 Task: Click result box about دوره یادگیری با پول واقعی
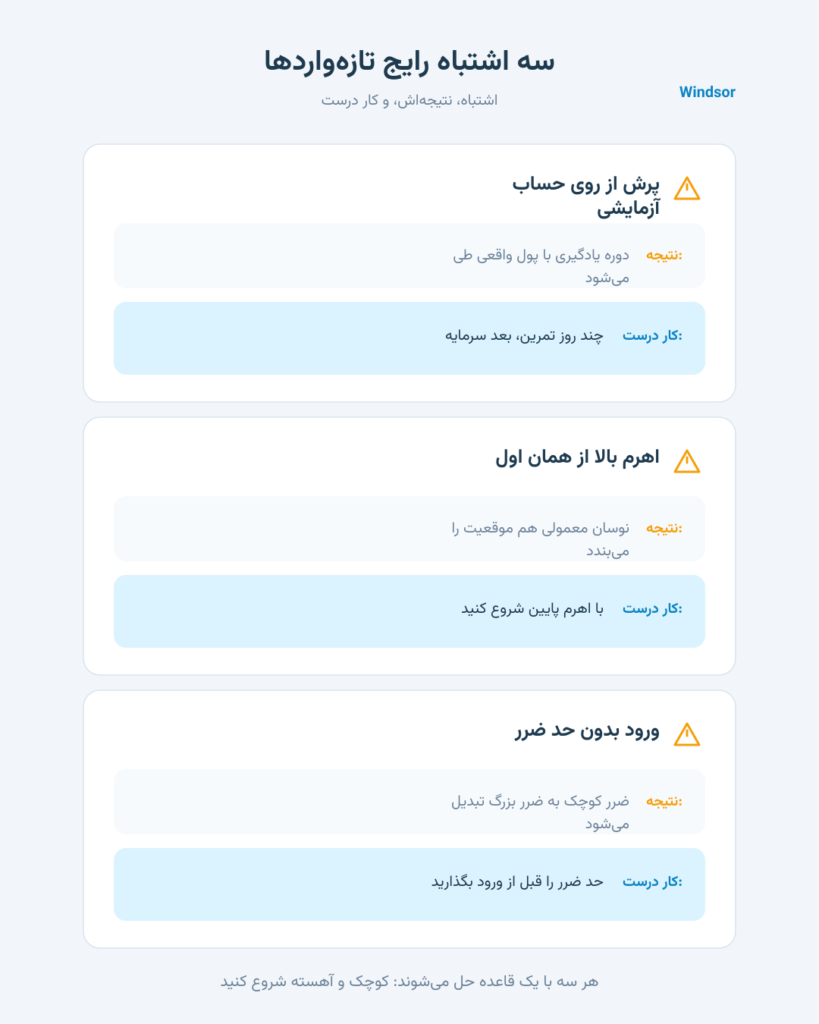[x=410, y=255]
